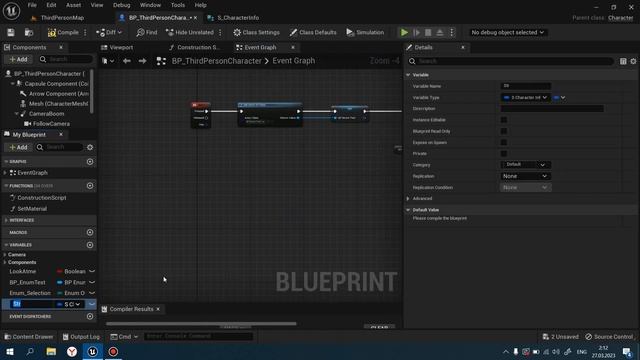Open the File menu

[x=32, y=5]
